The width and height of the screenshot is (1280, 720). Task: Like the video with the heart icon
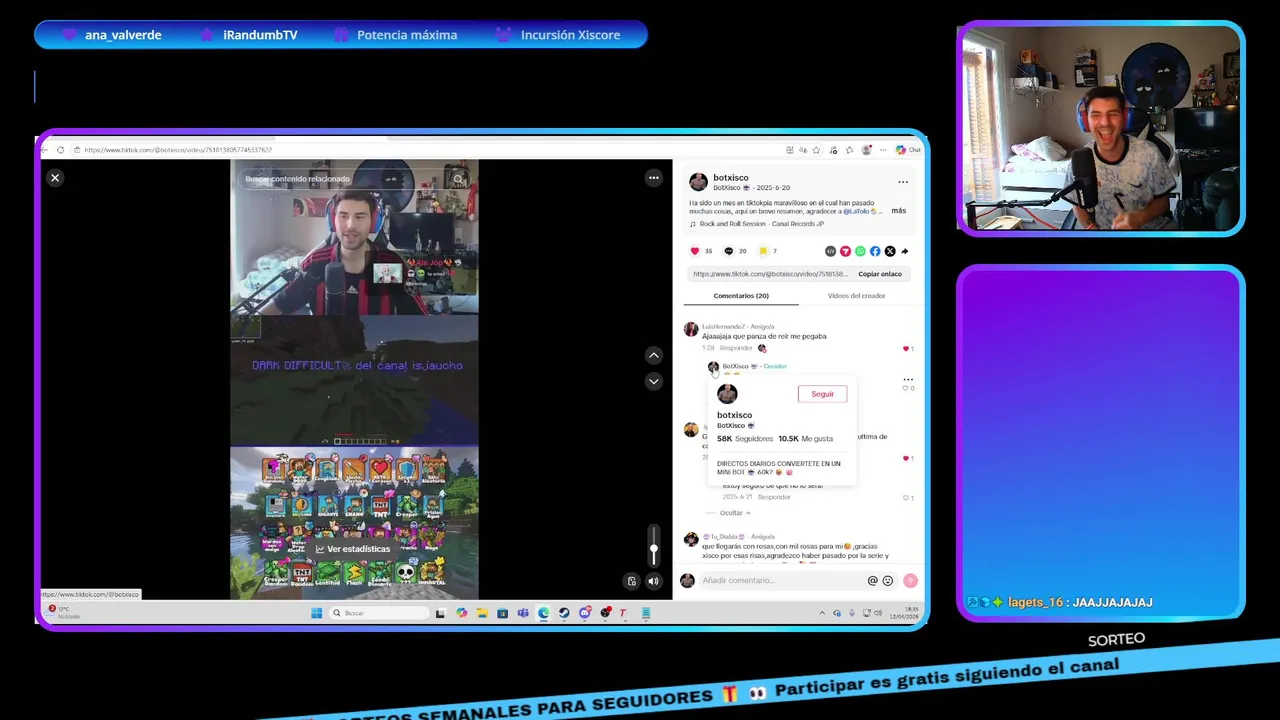pyautogui.click(x=695, y=251)
